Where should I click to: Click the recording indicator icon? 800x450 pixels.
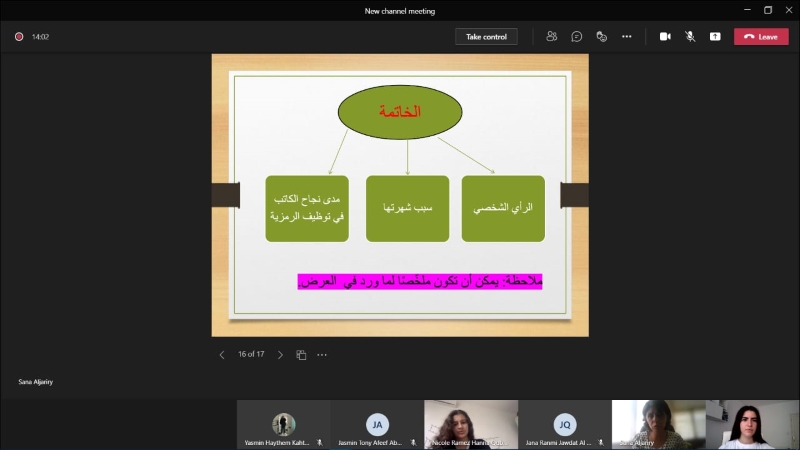click(18, 37)
